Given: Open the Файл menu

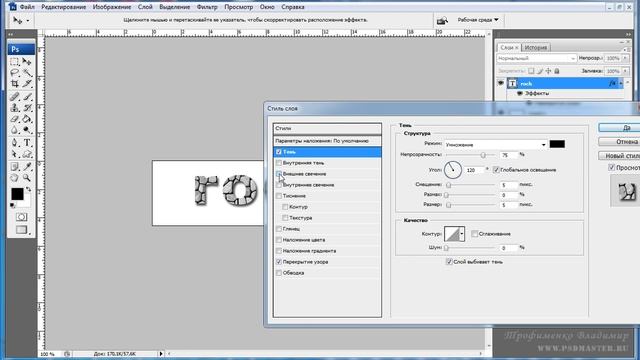Looking at the screenshot, I should (x=27, y=7).
